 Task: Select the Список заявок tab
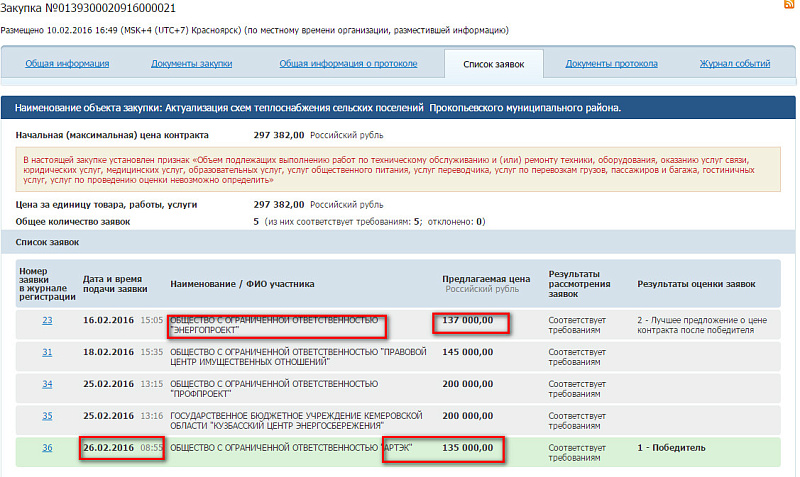pyautogui.click(x=493, y=64)
